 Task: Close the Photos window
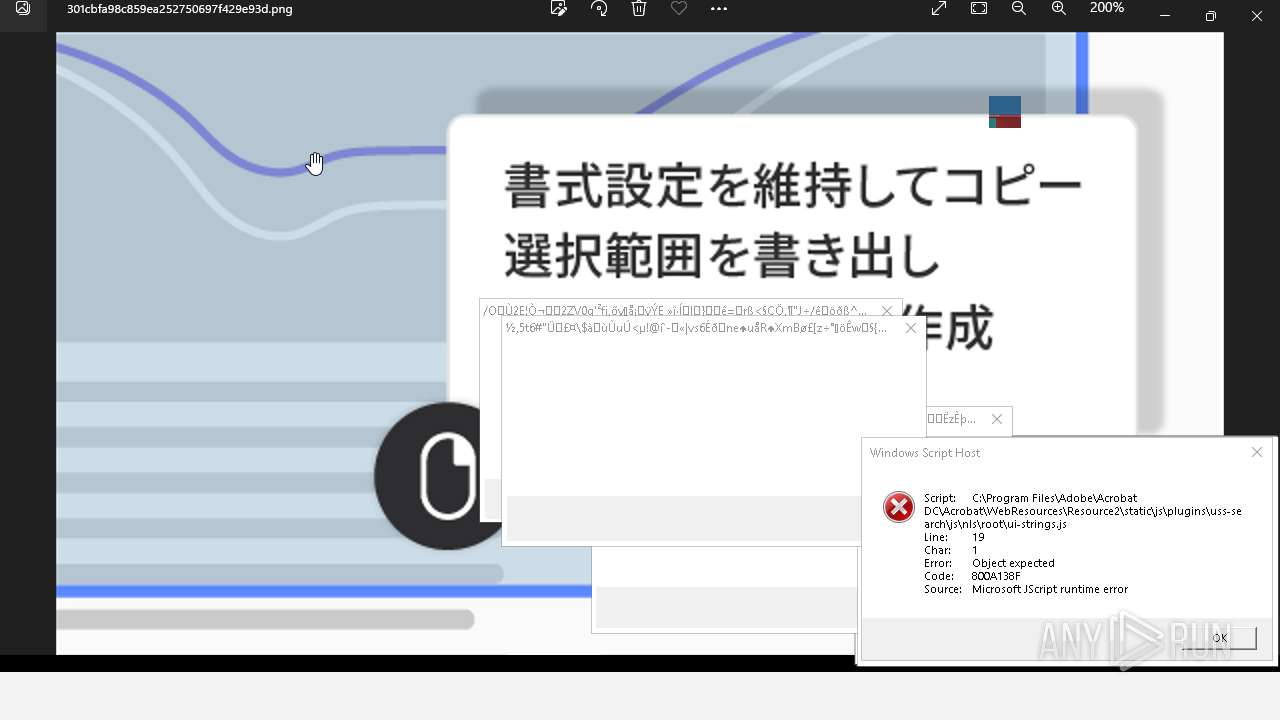(1257, 15)
